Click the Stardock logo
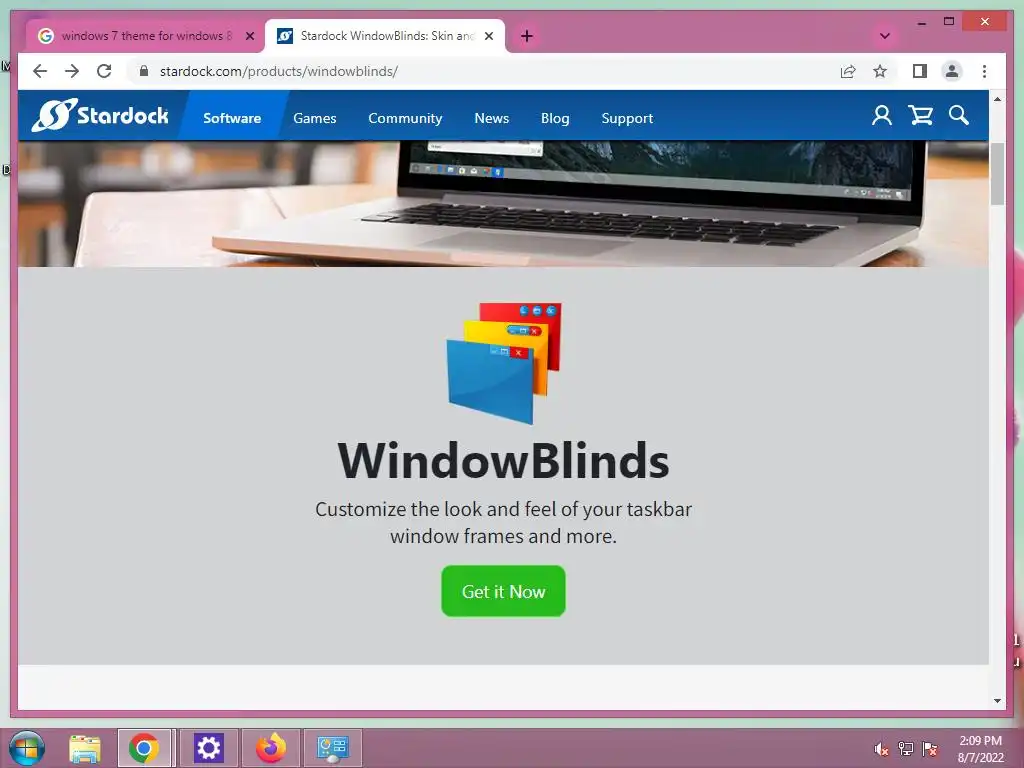1024x768 pixels. (100, 115)
